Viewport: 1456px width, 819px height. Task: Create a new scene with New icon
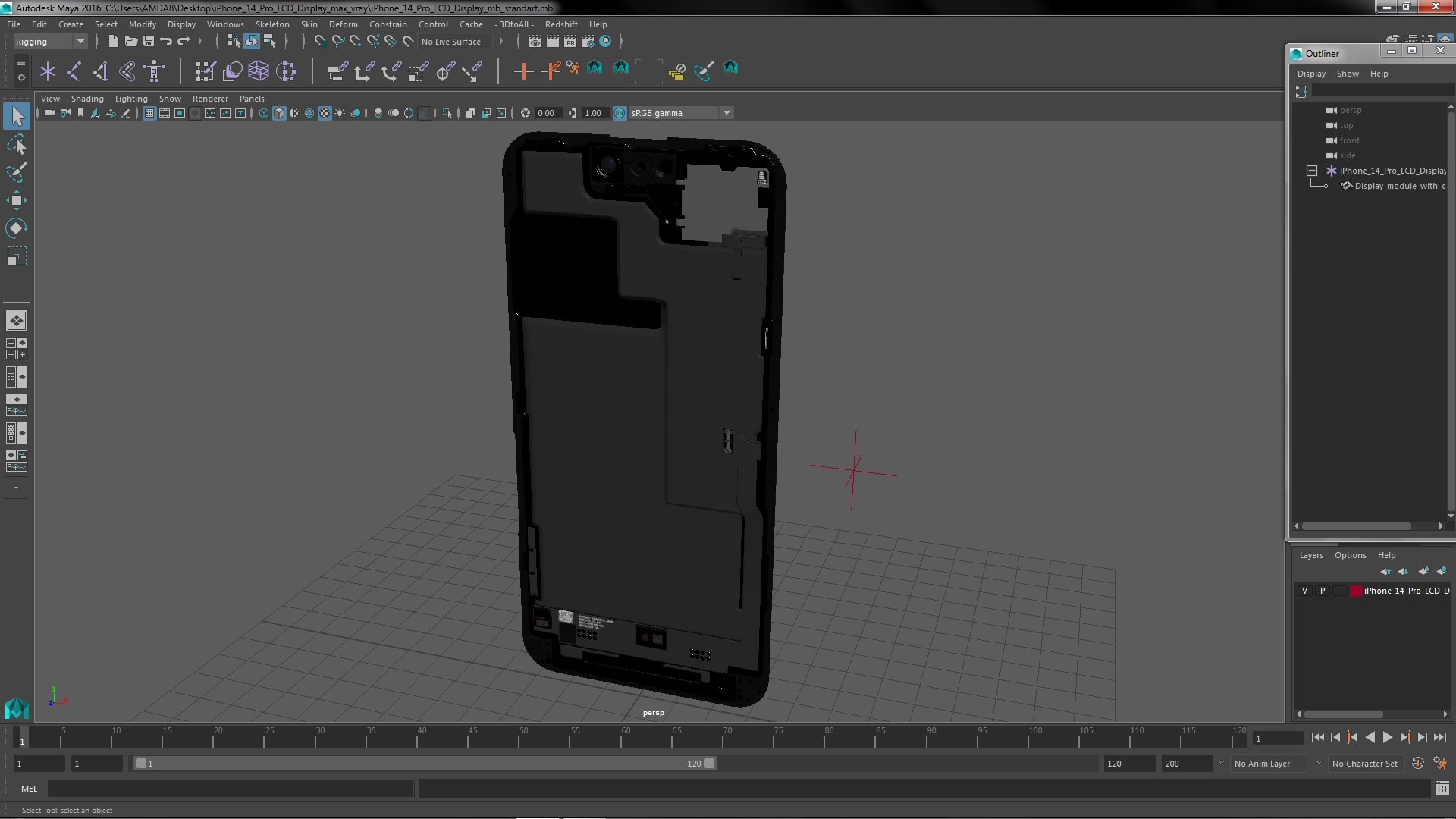[x=113, y=42]
